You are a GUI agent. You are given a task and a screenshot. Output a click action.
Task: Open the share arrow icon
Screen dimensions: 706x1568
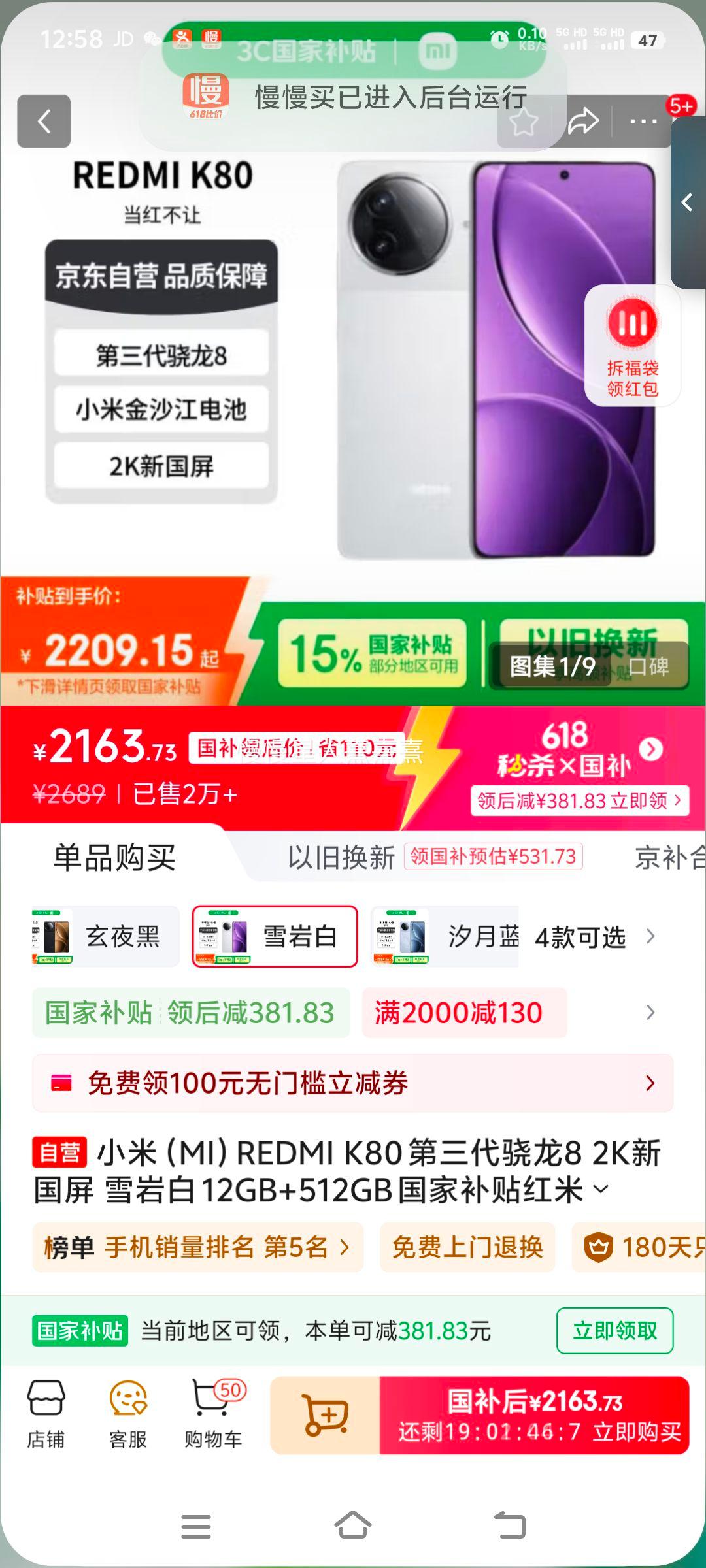coord(583,121)
